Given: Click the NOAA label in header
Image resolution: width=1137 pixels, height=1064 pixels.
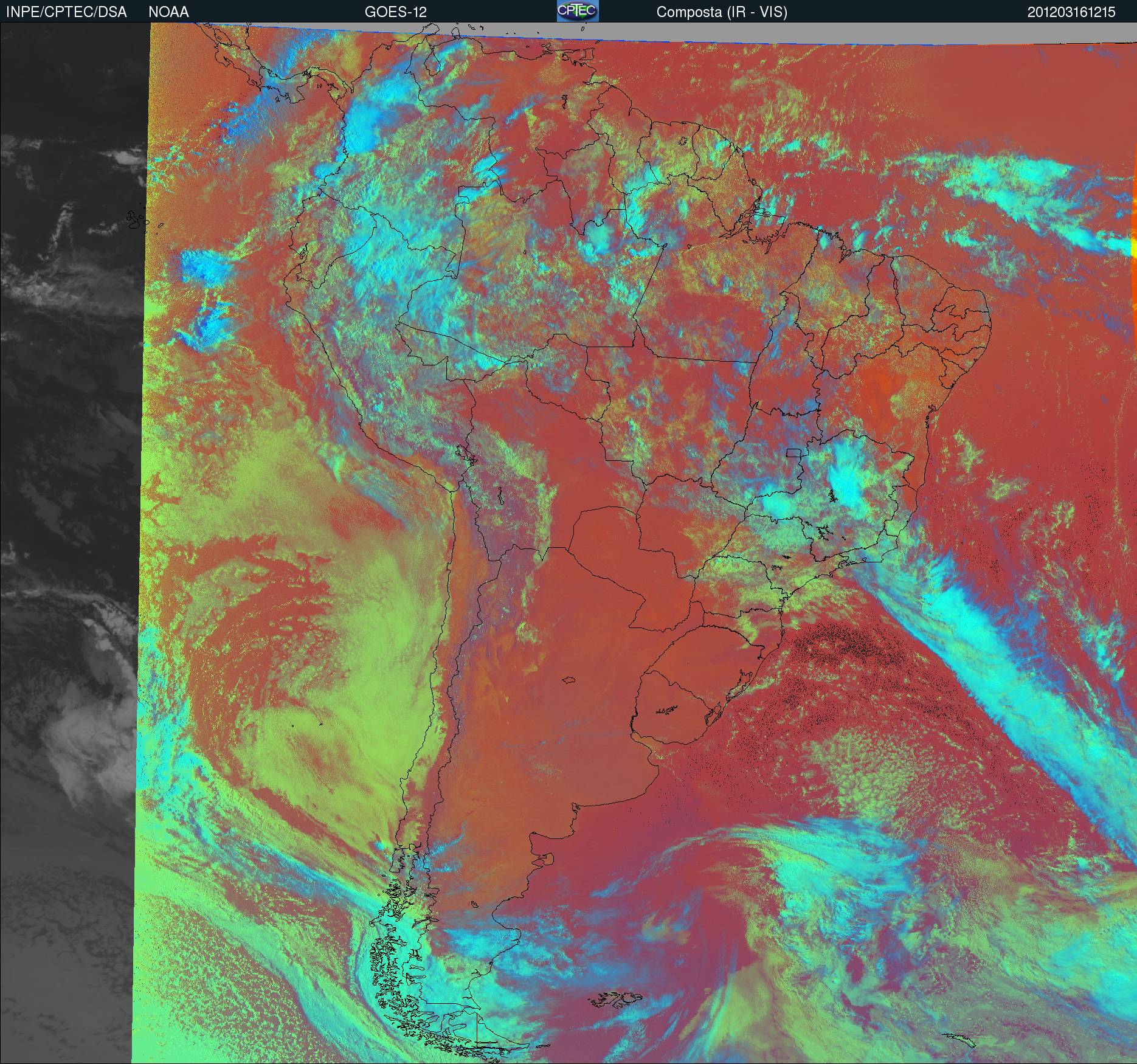Looking at the screenshot, I should pos(168,12).
